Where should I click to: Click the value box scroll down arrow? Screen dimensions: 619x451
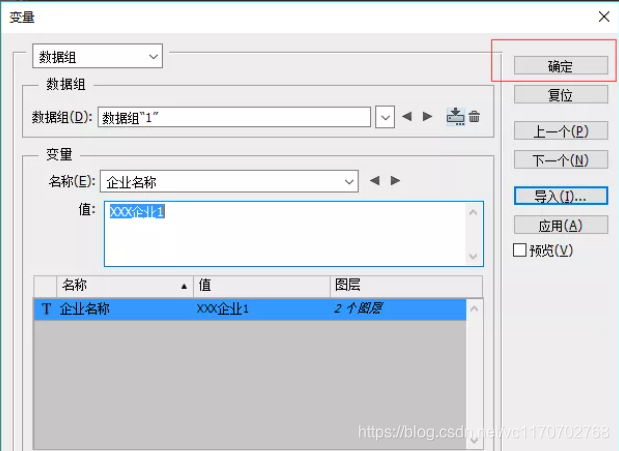(473, 257)
